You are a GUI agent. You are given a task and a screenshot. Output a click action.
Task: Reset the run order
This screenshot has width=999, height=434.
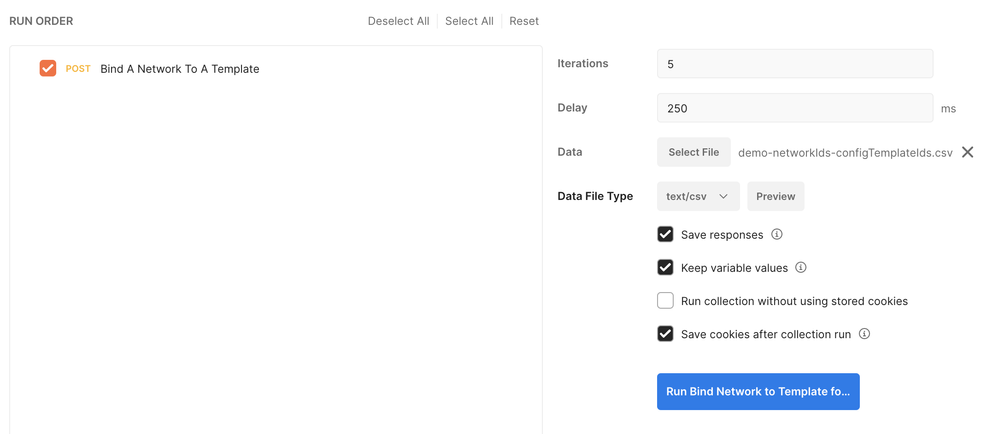(x=524, y=21)
